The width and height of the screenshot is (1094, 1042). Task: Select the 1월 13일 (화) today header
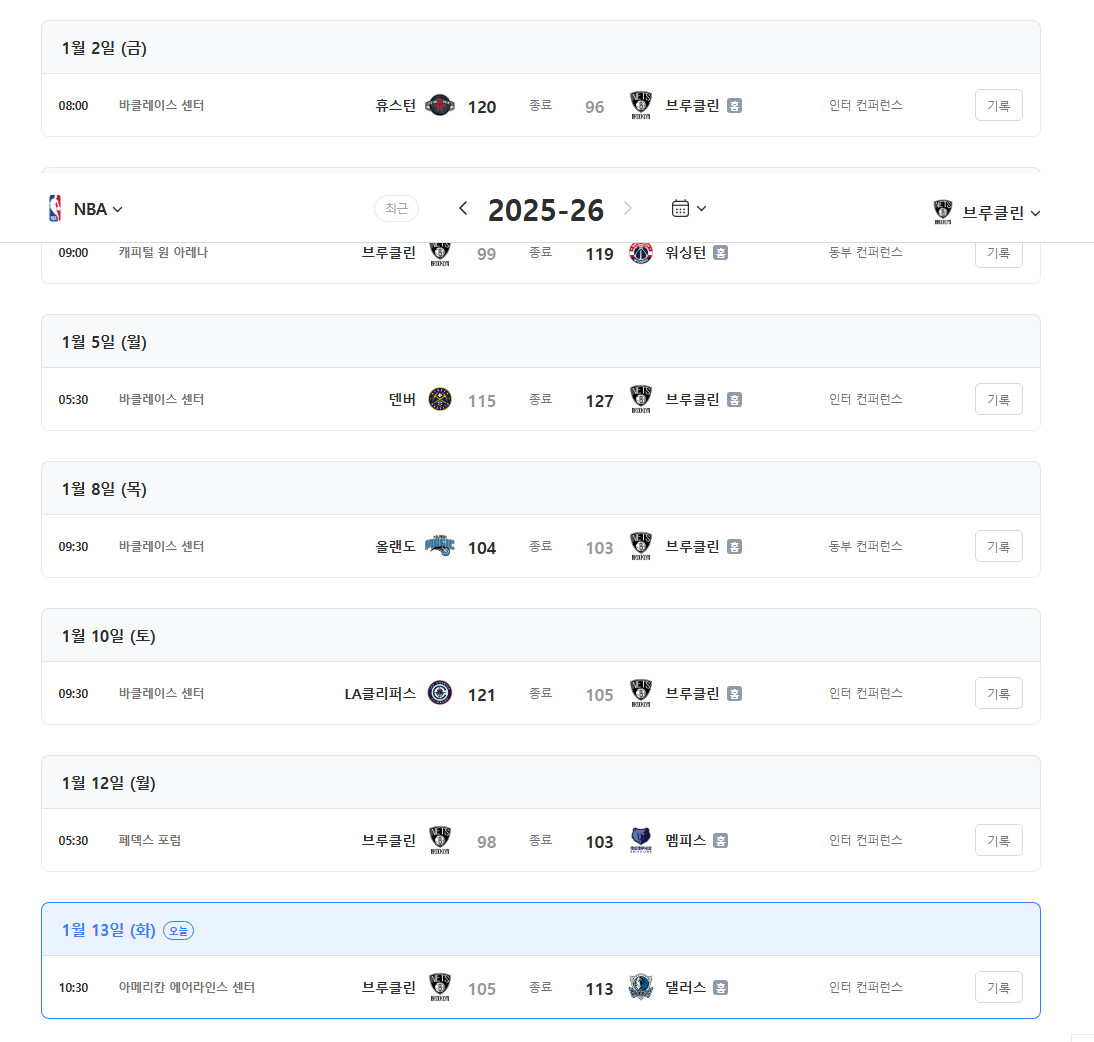pyautogui.click(x=108, y=930)
